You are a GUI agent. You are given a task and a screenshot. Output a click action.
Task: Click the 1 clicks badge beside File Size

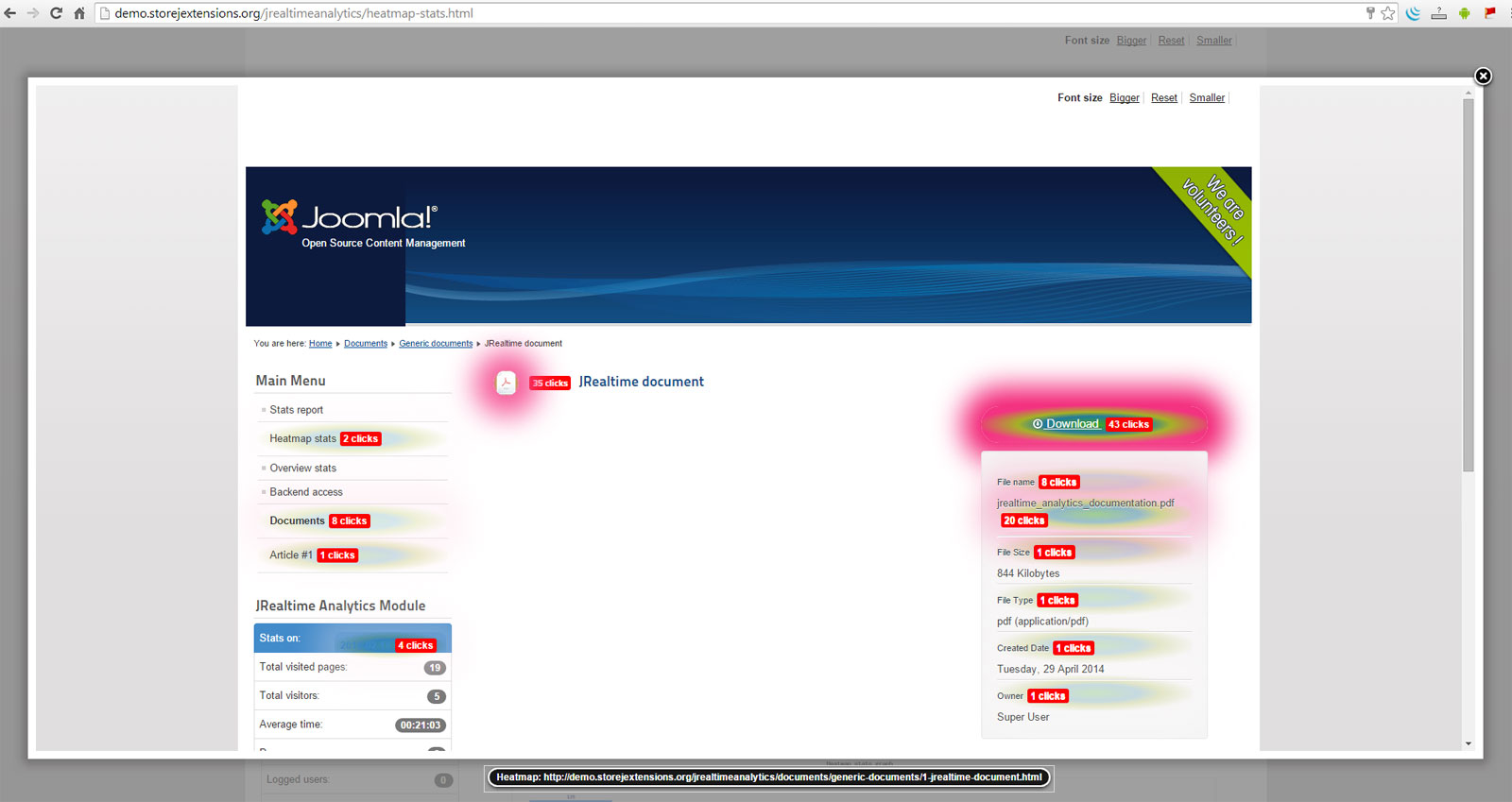1055,553
